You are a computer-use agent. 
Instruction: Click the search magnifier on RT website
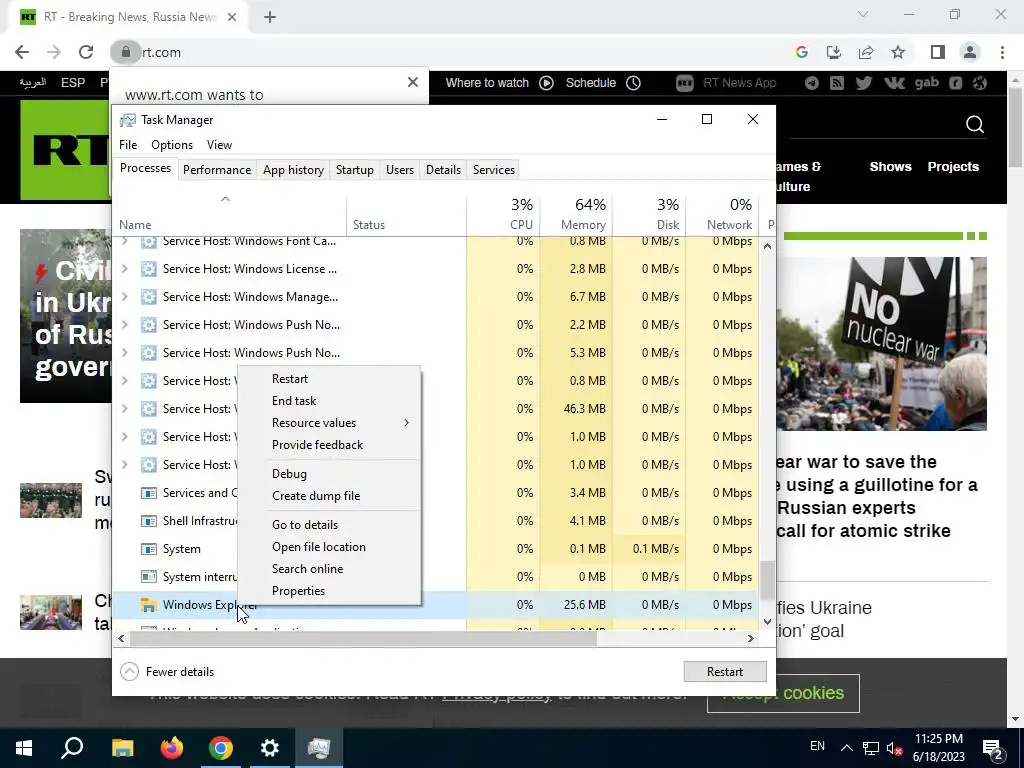[974, 124]
